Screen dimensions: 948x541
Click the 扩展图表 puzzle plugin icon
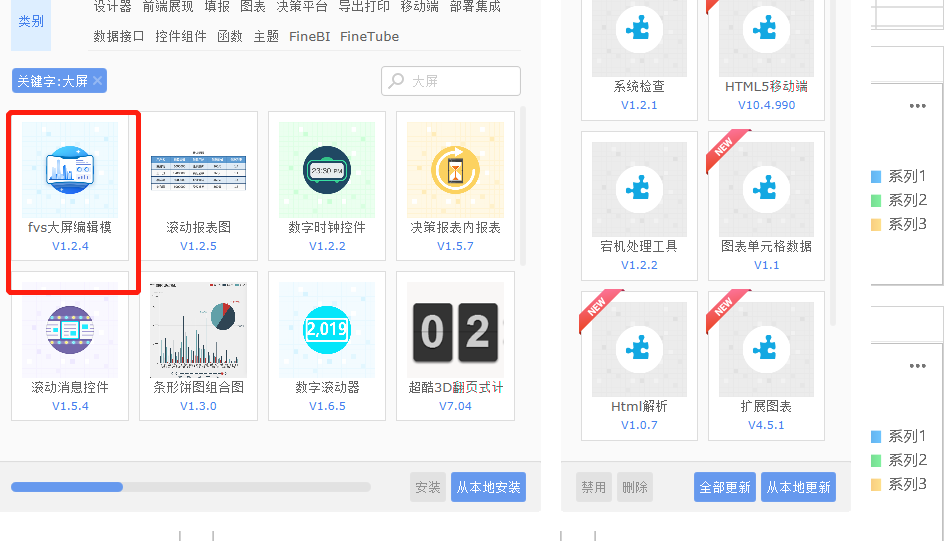click(x=766, y=349)
